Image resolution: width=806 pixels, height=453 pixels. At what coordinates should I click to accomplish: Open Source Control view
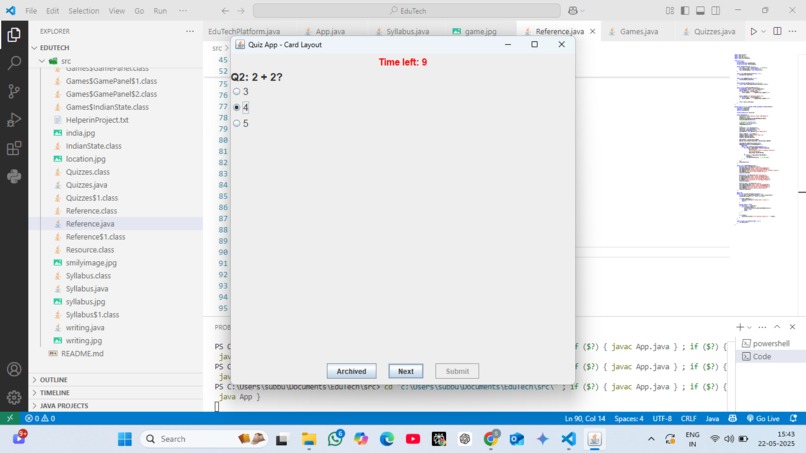[14, 92]
